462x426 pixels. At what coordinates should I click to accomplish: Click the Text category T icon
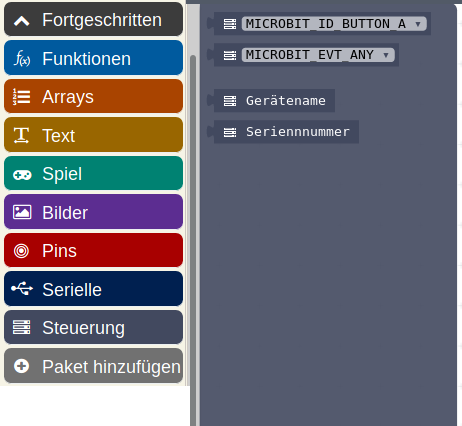[x=21, y=135]
